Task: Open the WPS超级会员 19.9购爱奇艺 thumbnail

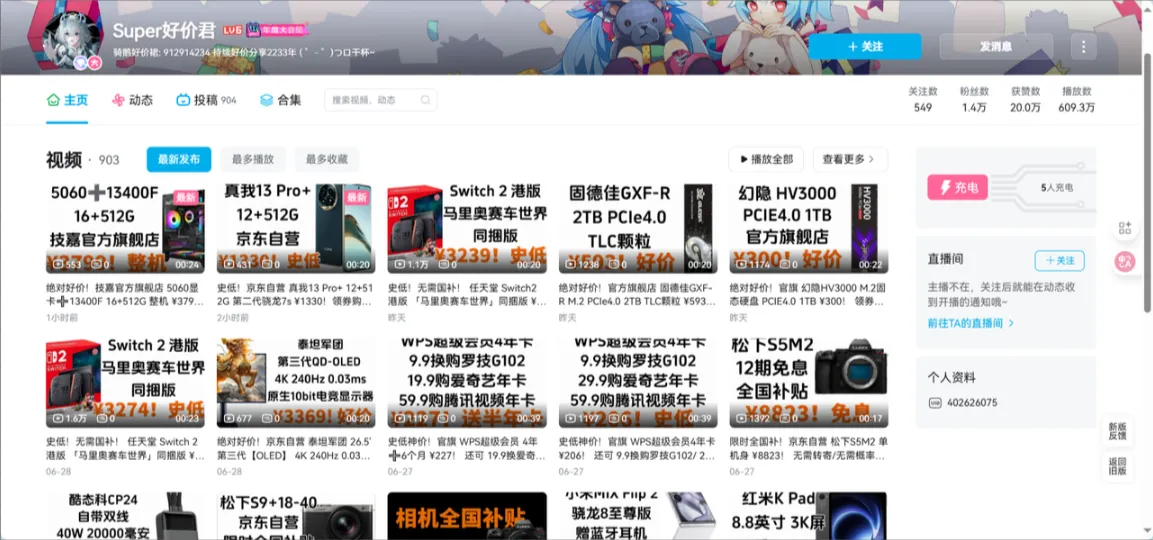Action: (467, 383)
